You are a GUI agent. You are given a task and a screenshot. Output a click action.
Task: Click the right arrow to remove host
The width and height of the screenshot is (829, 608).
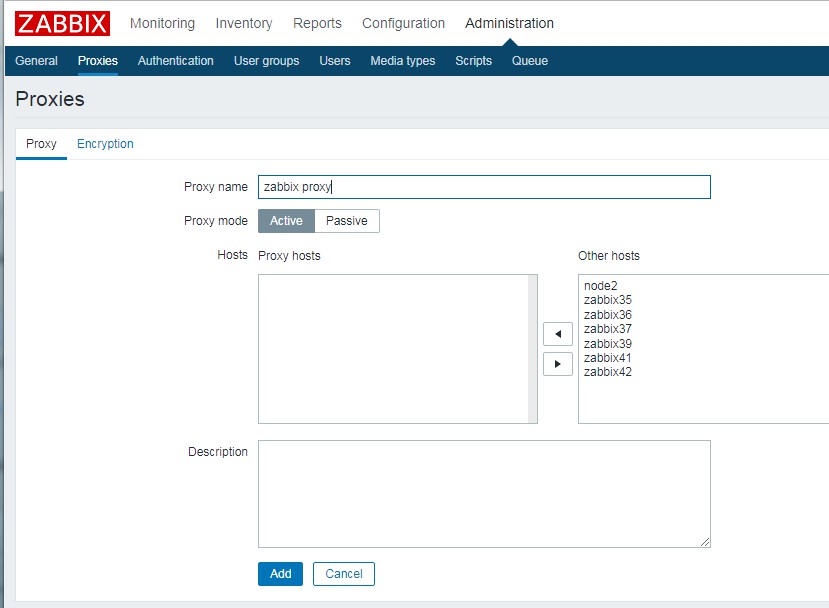(x=557, y=364)
